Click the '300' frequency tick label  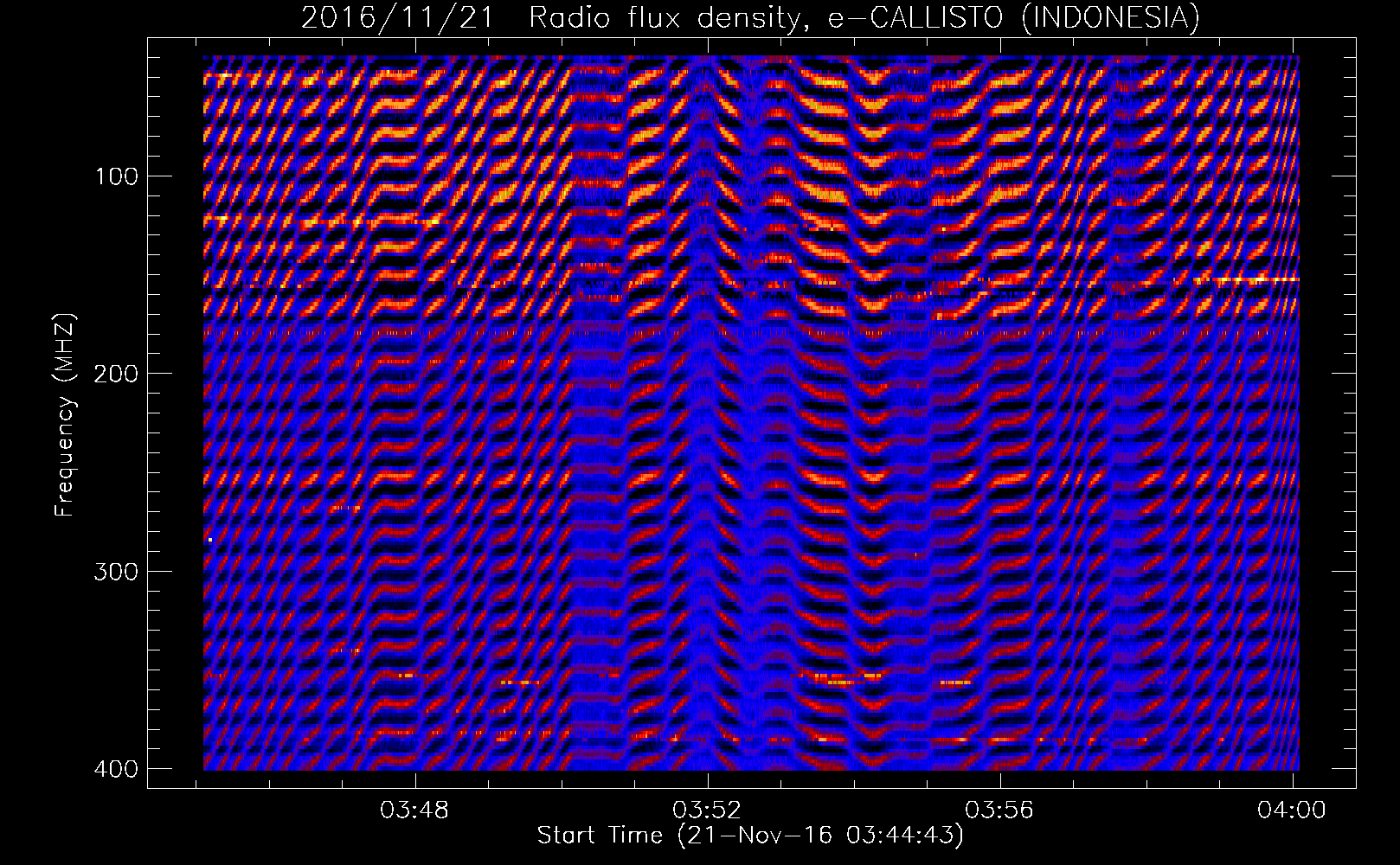(115, 571)
